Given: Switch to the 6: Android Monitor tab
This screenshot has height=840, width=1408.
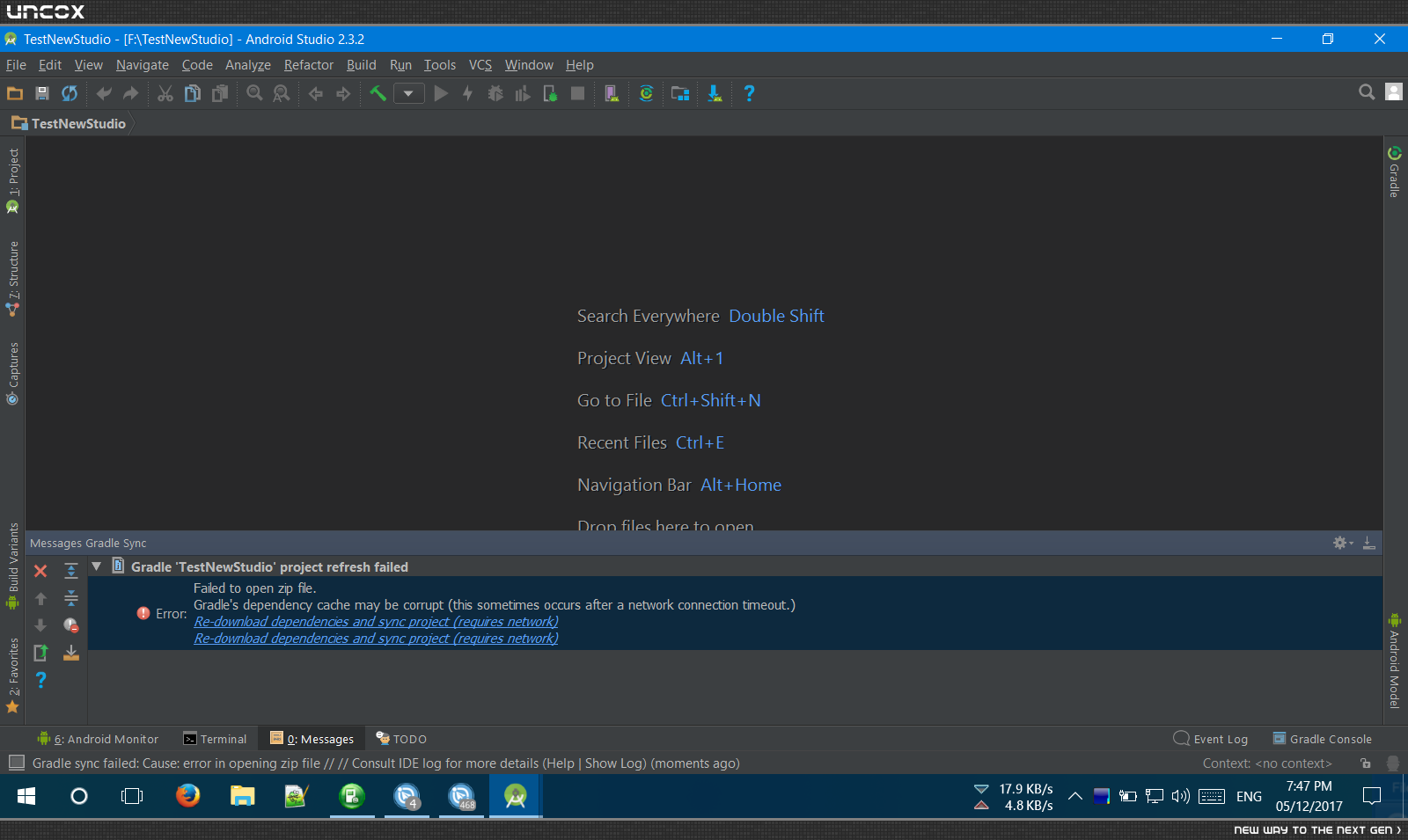Looking at the screenshot, I should (98, 739).
